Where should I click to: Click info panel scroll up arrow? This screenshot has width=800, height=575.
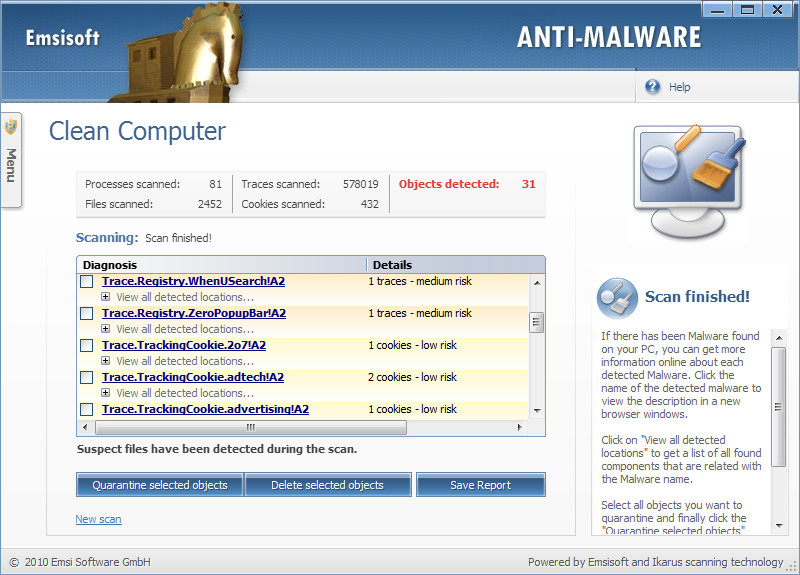tap(779, 338)
